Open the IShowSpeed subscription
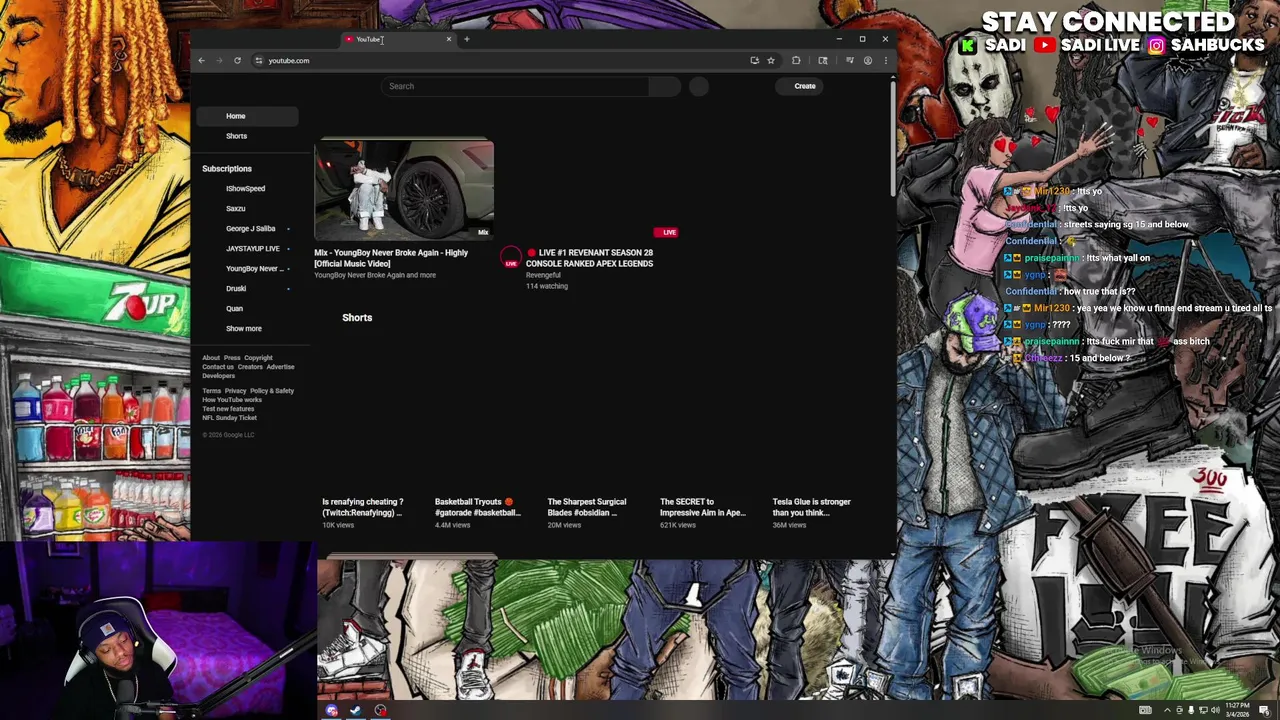1280x720 pixels. (x=247, y=188)
